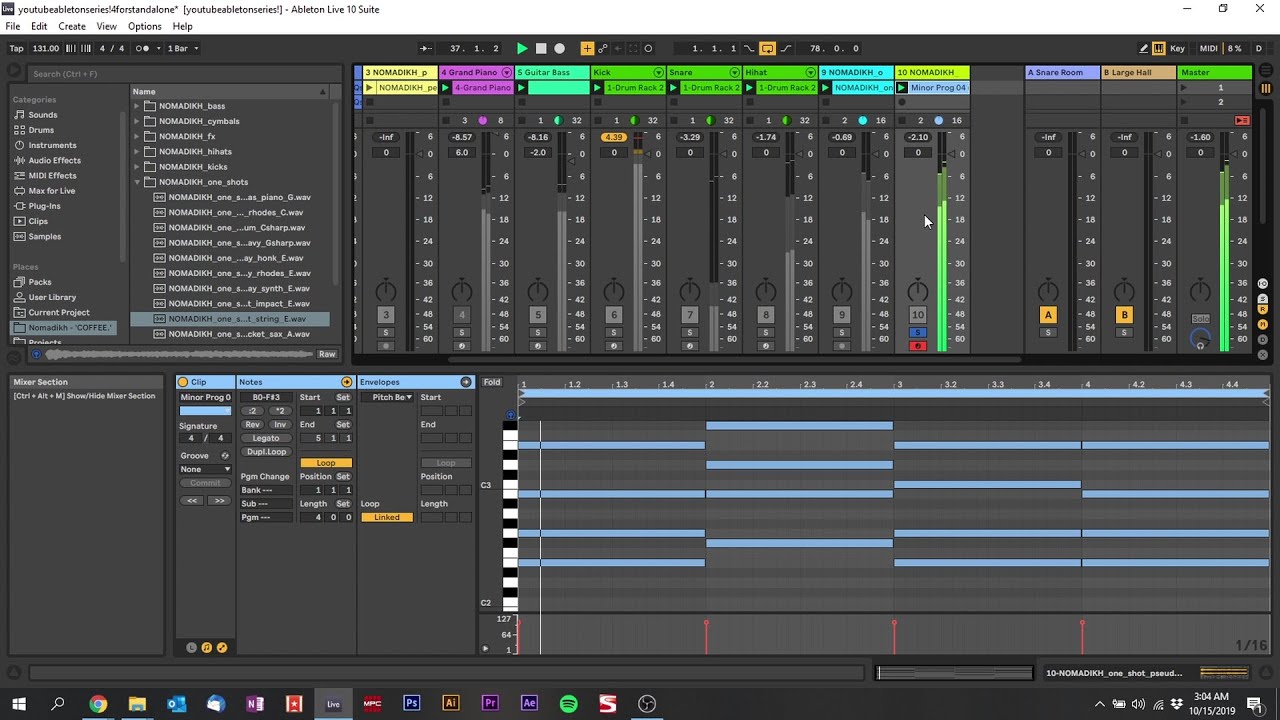Click the Stop transport button
The height and width of the screenshot is (720, 1280).
point(541,48)
